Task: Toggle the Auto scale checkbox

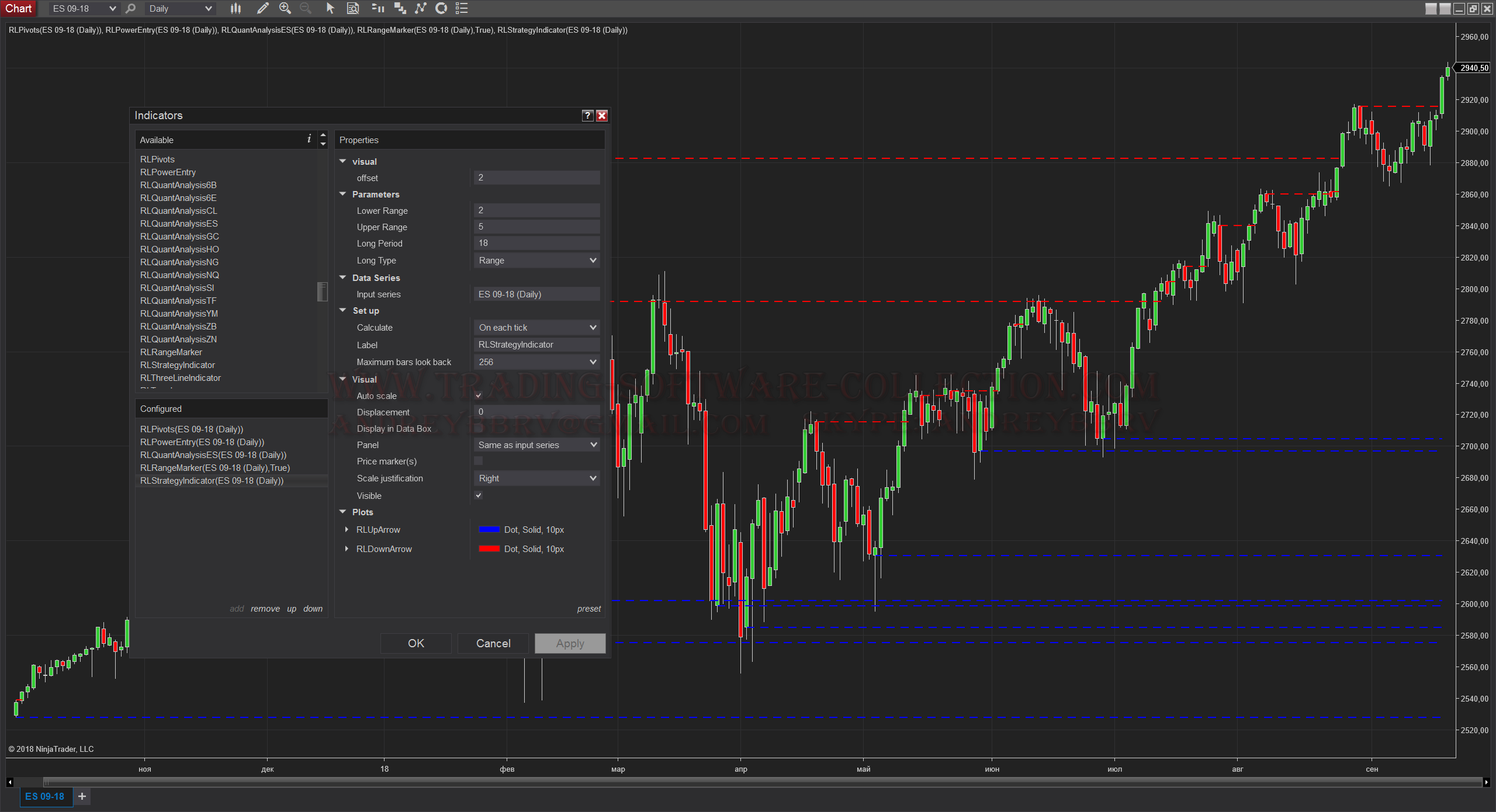Action: [x=479, y=395]
